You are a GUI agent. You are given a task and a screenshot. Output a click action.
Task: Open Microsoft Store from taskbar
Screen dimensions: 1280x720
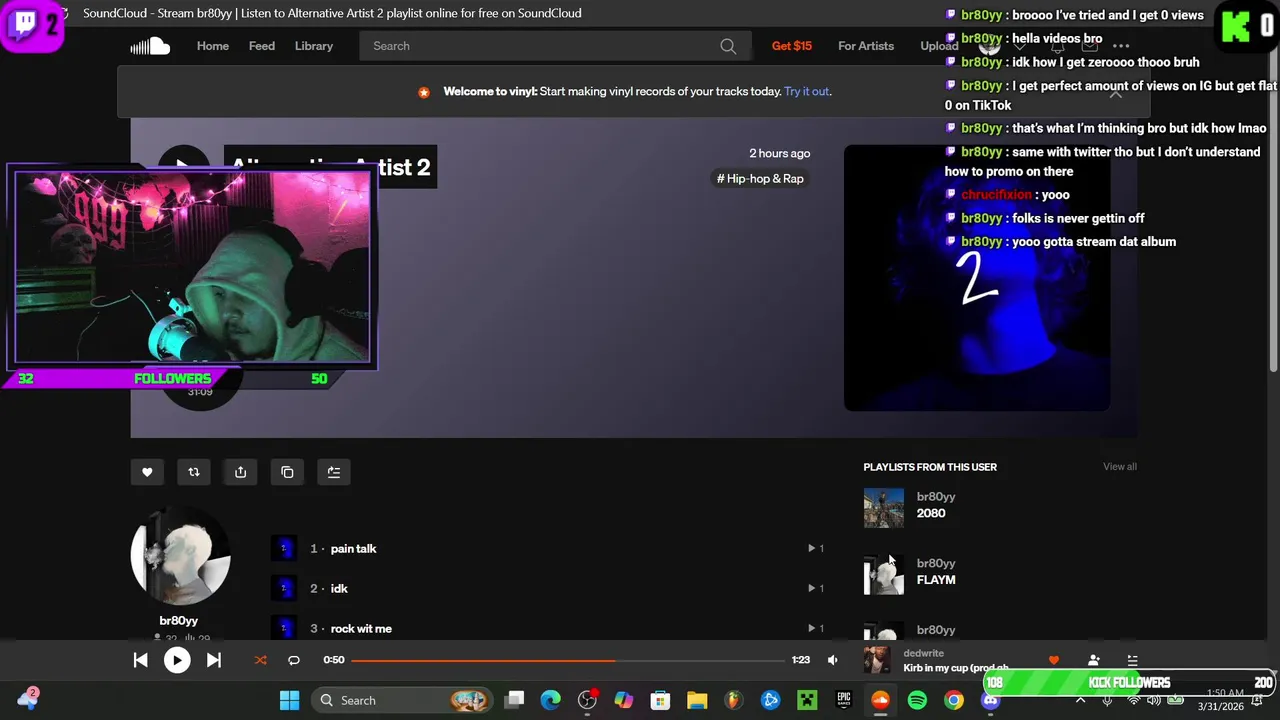[x=660, y=700]
